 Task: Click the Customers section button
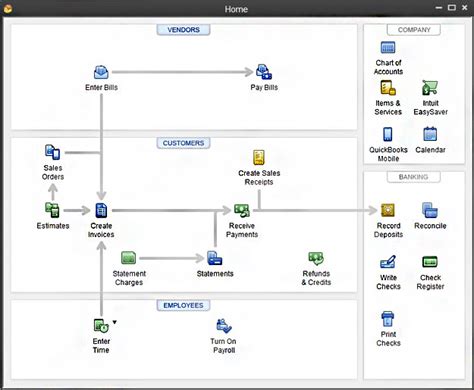point(183,143)
